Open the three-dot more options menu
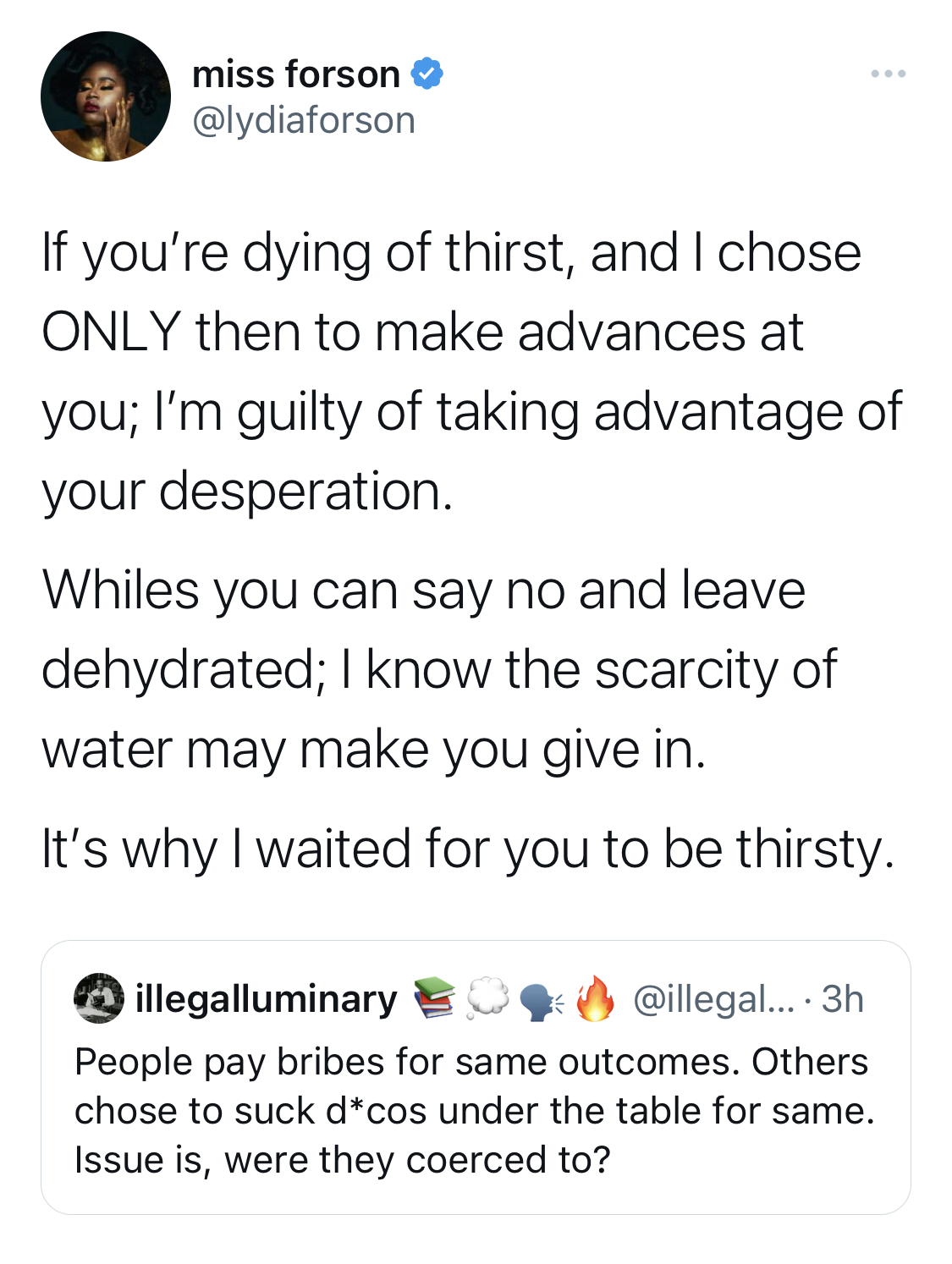The width and height of the screenshot is (952, 1264). coord(889,74)
